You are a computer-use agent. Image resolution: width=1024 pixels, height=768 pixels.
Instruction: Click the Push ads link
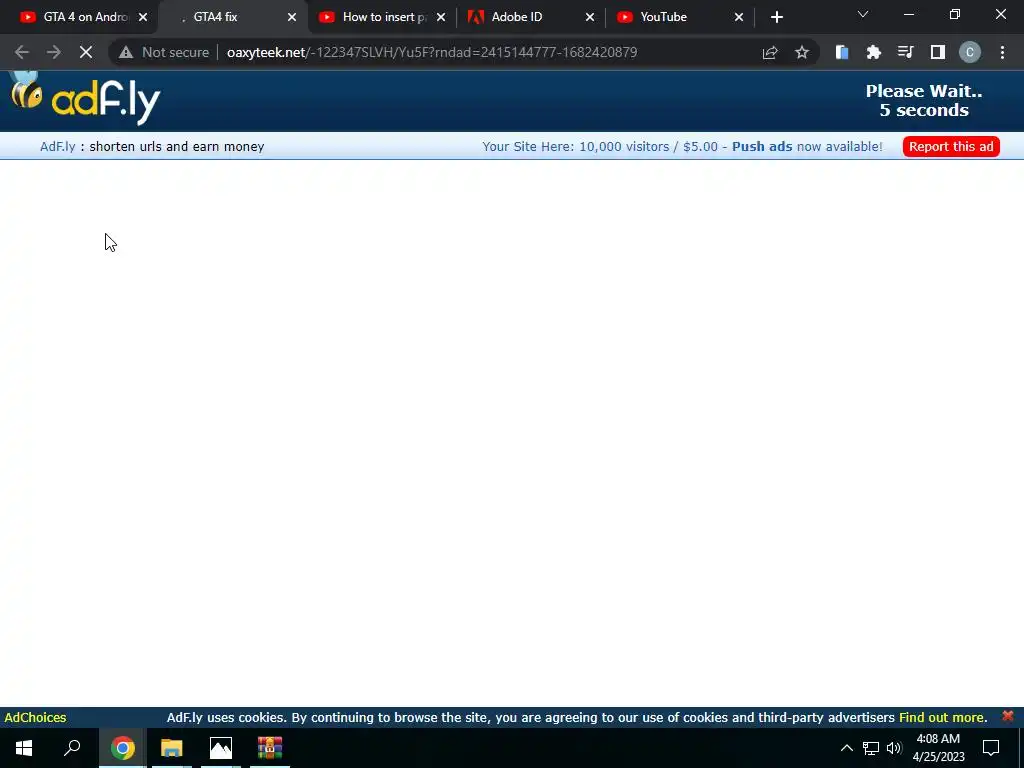761,146
